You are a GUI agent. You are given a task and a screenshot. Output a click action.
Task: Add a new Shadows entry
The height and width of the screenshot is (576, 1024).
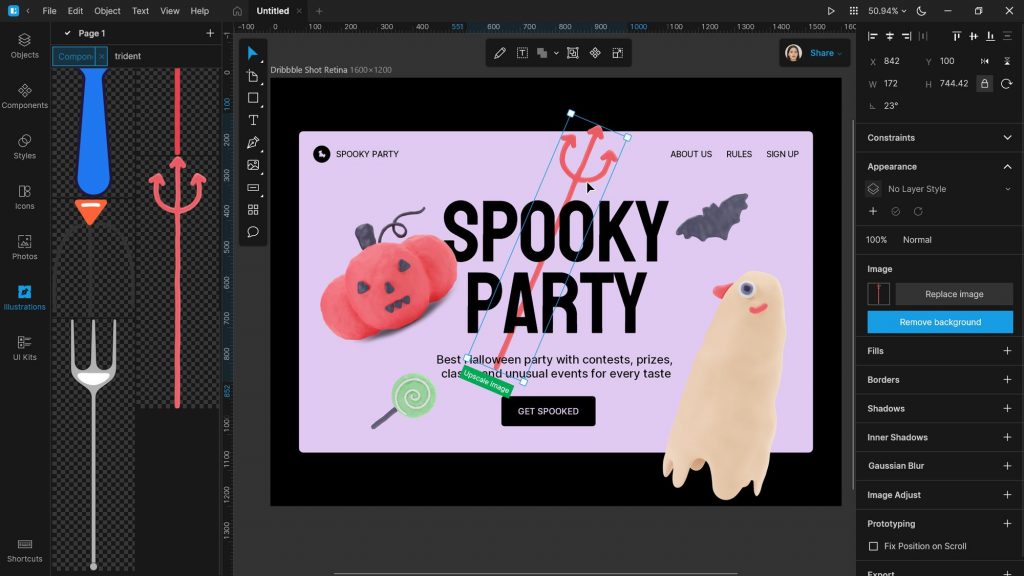click(x=1007, y=408)
